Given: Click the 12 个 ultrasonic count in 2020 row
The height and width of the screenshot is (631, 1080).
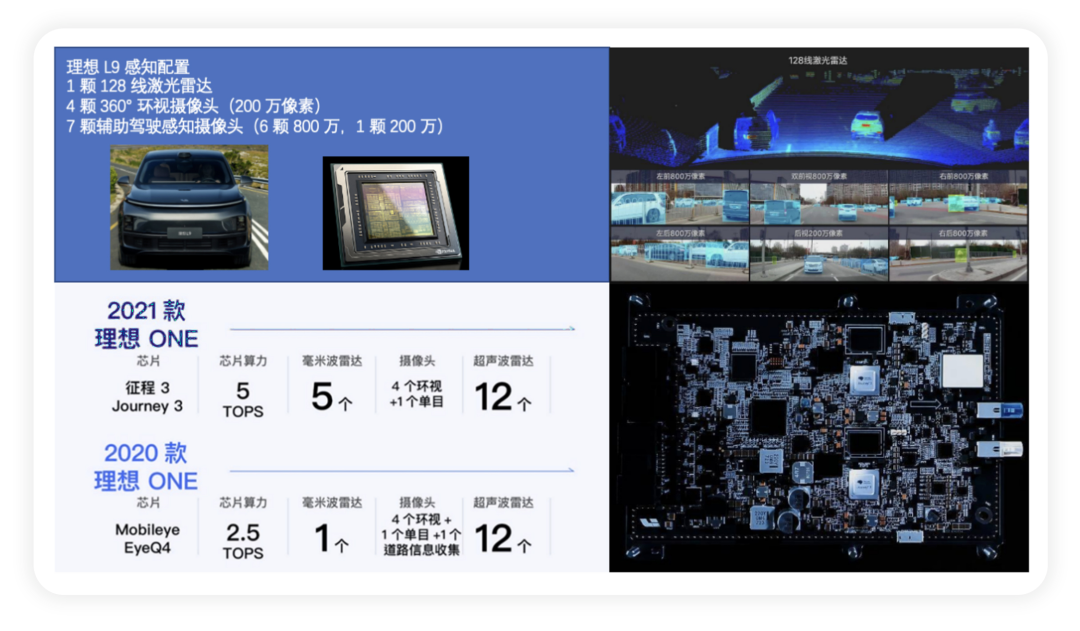Looking at the screenshot, I should pyautogui.click(x=503, y=539).
